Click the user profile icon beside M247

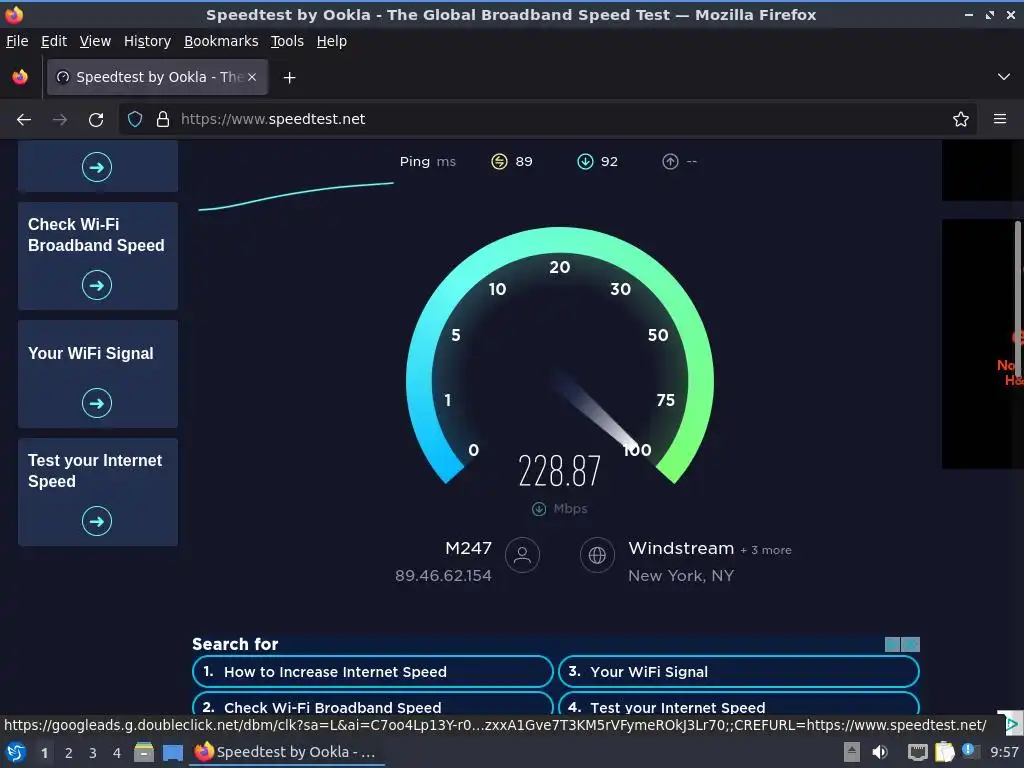pyautogui.click(x=522, y=555)
